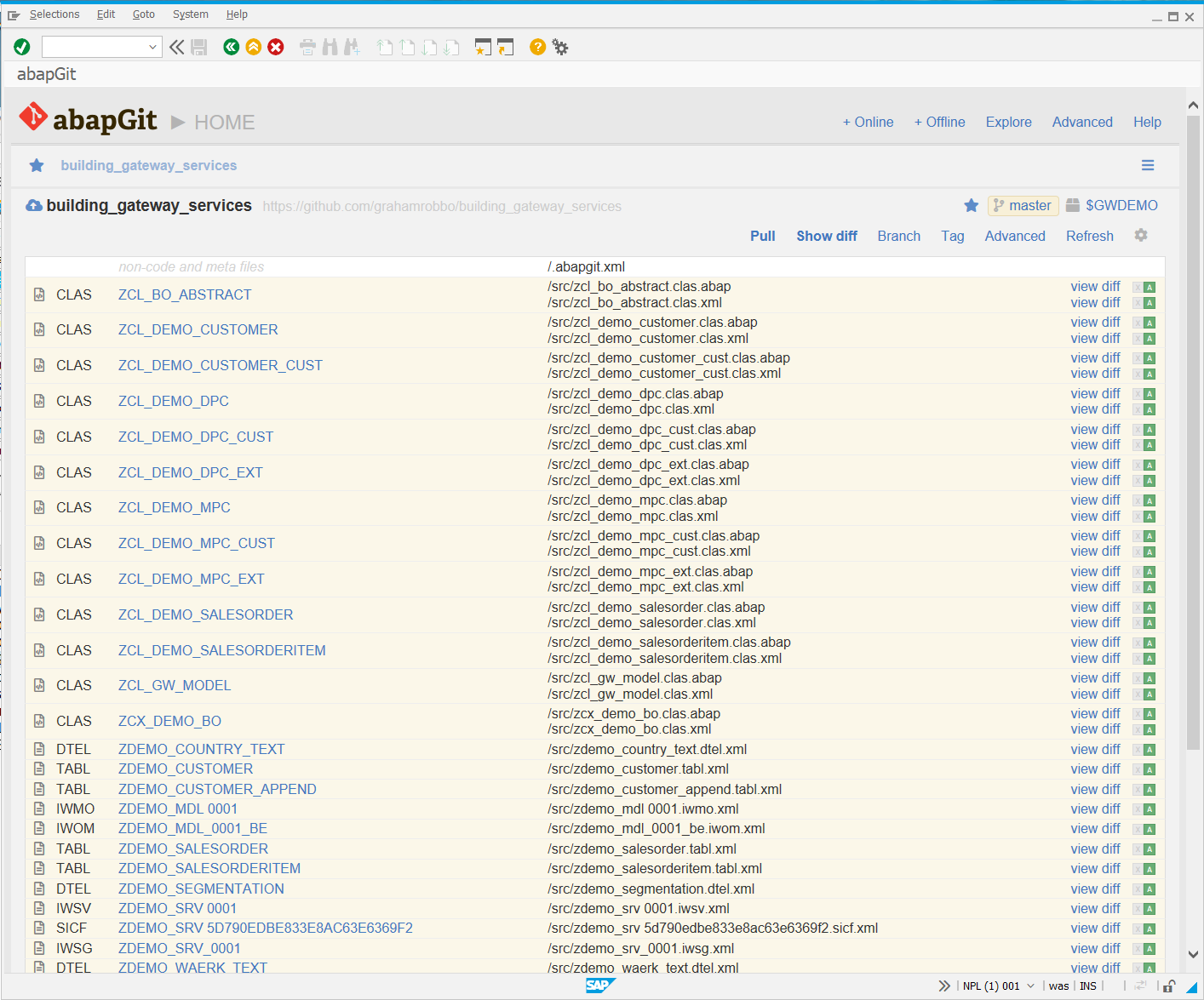Viewport: 1204px width, 1000px height.
Task: Open the building_gateway_services repository tab link
Action: pos(149,165)
